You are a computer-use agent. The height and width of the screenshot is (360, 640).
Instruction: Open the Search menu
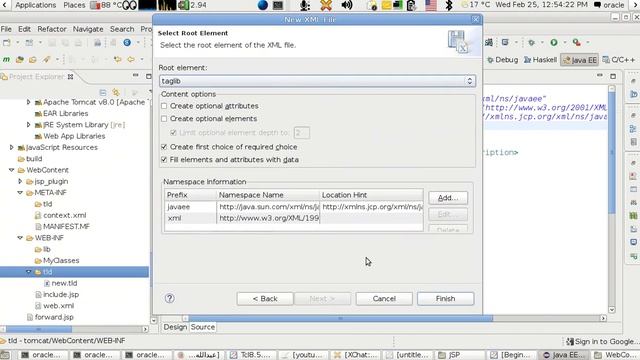coord(122,29)
